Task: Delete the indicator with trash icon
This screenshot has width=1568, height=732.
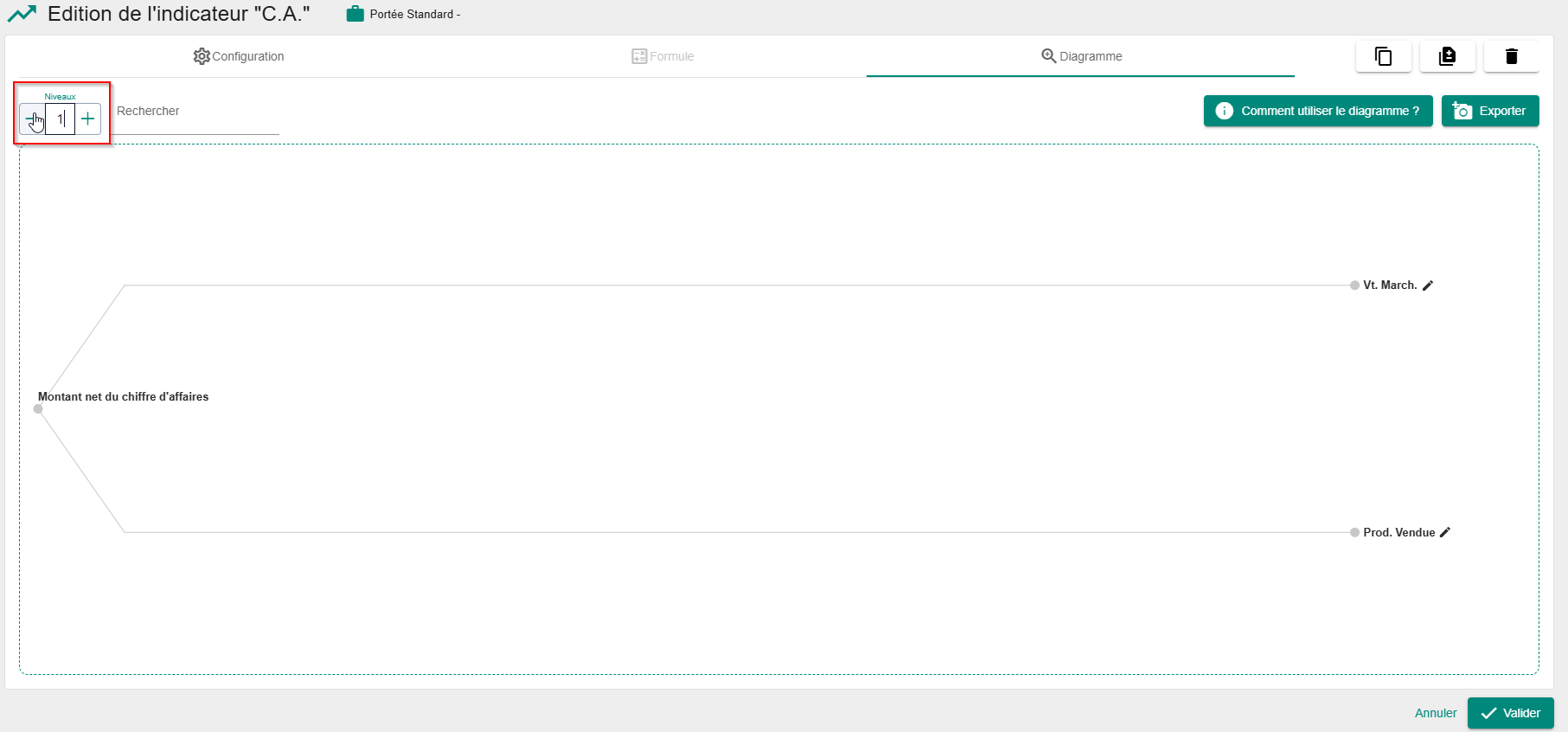Action: tap(1511, 56)
